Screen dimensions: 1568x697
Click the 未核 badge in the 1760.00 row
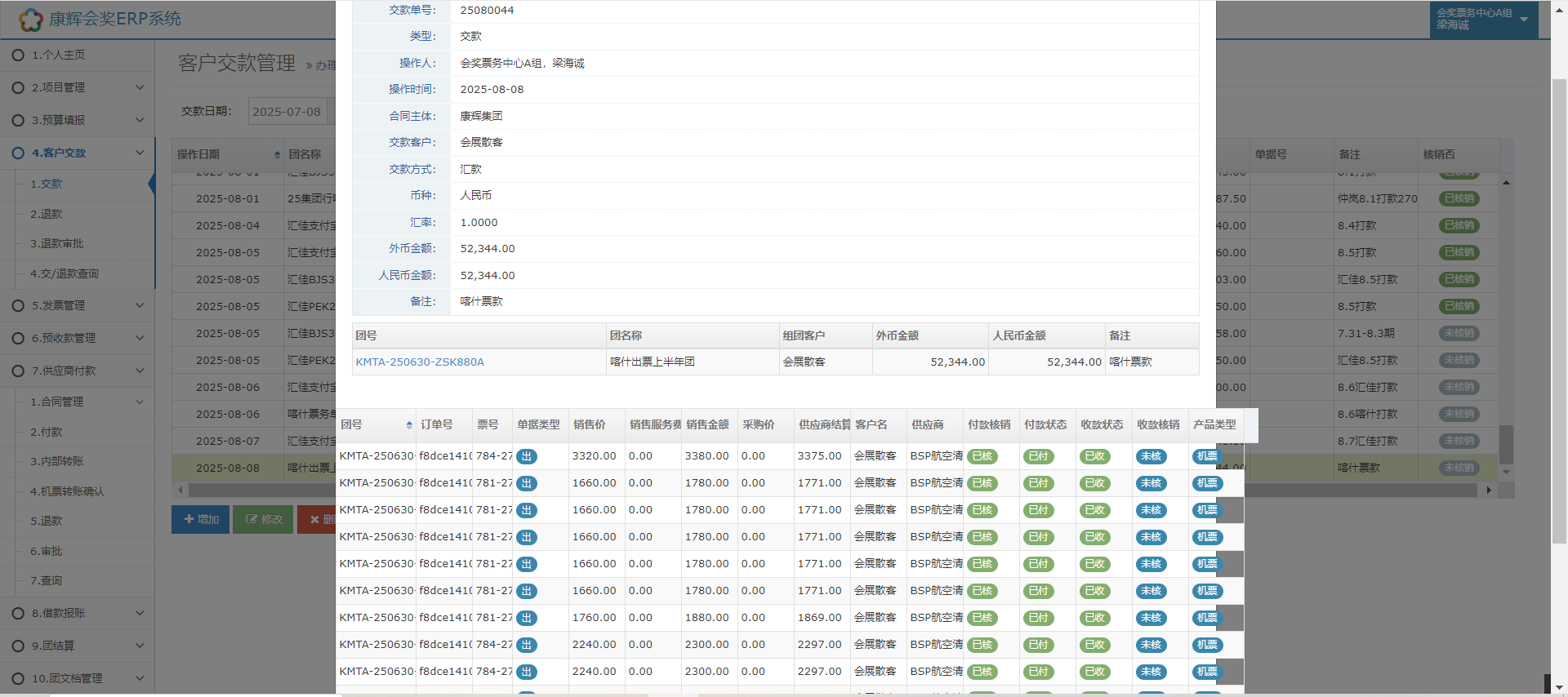click(x=1151, y=619)
